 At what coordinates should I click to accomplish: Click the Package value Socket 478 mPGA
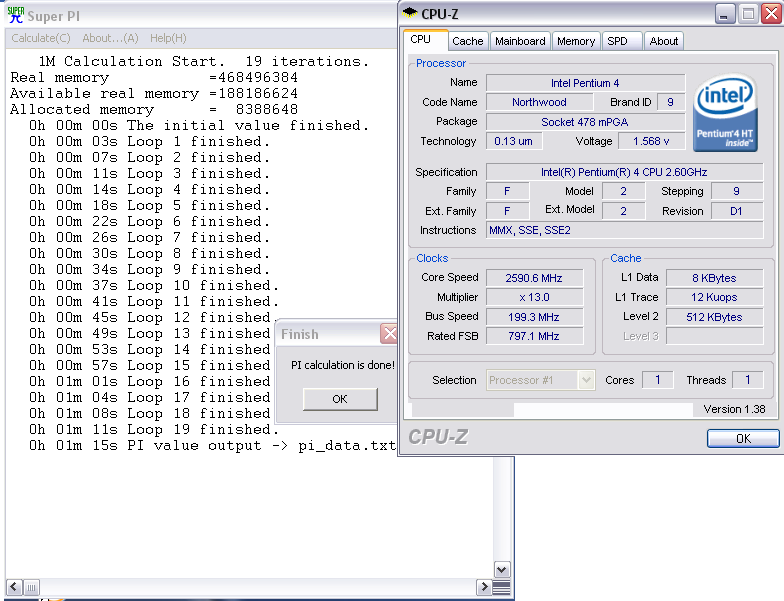point(585,122)
